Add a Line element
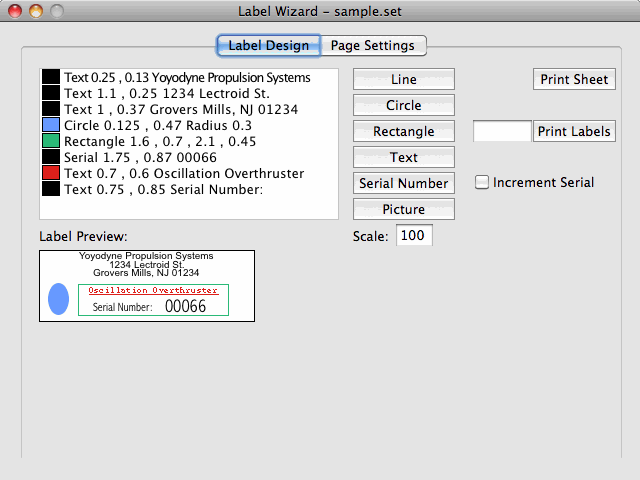 pyautogui.click(x=404, y=79)
